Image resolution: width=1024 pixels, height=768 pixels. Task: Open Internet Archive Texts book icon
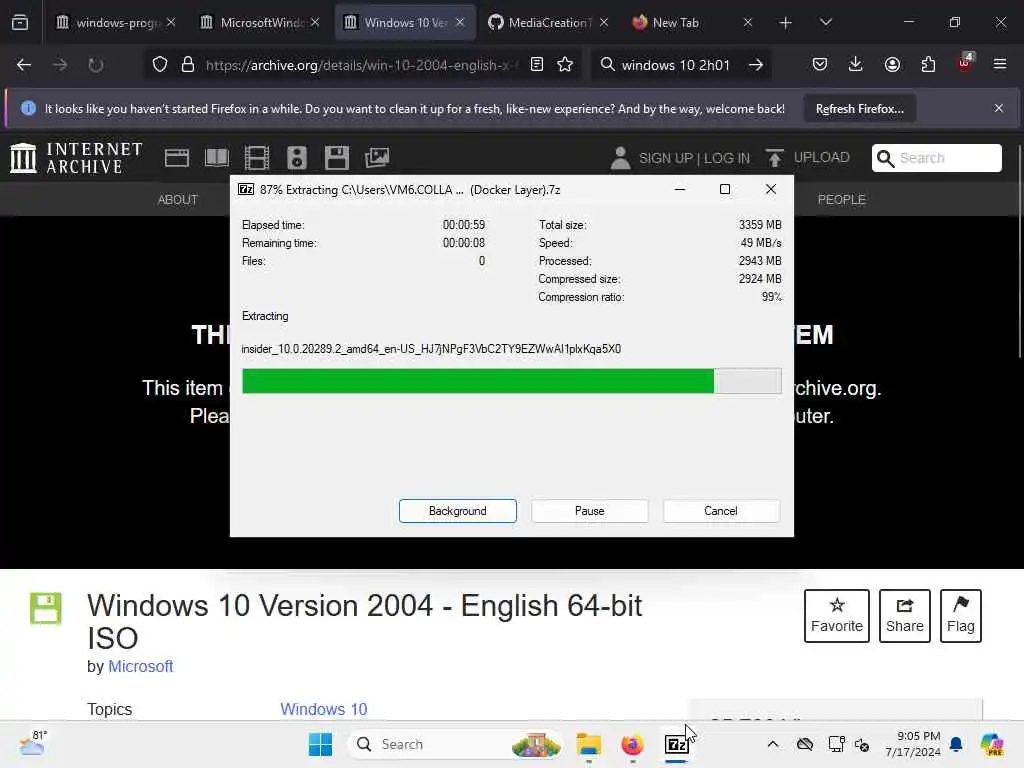tap(217, 157)
